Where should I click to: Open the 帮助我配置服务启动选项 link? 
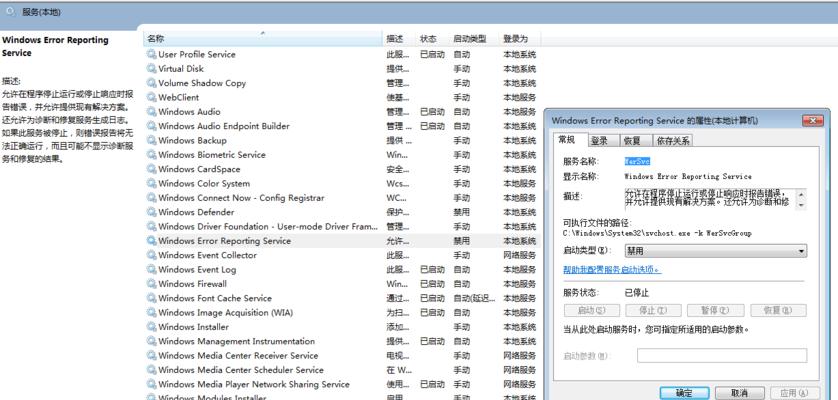coord(612,270)
